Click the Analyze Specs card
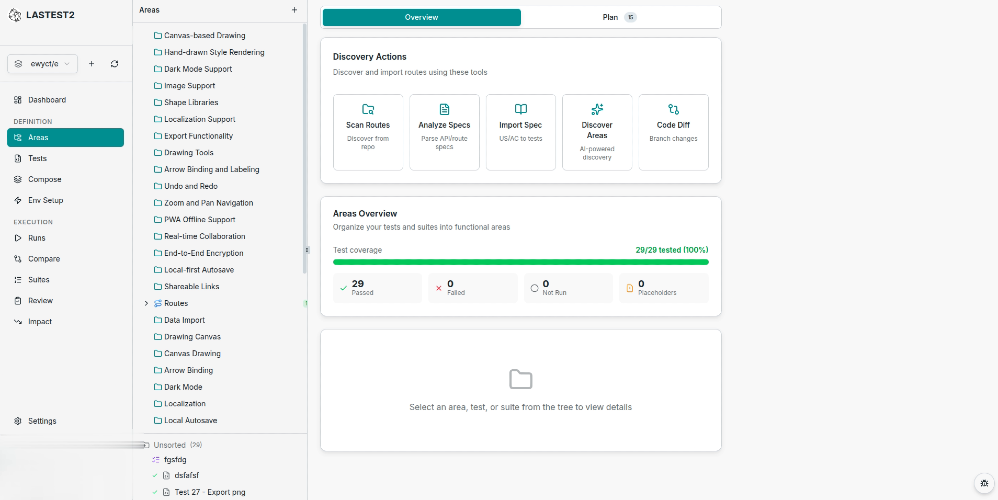This screenshot has height=500, width=998. coord(444,132)
